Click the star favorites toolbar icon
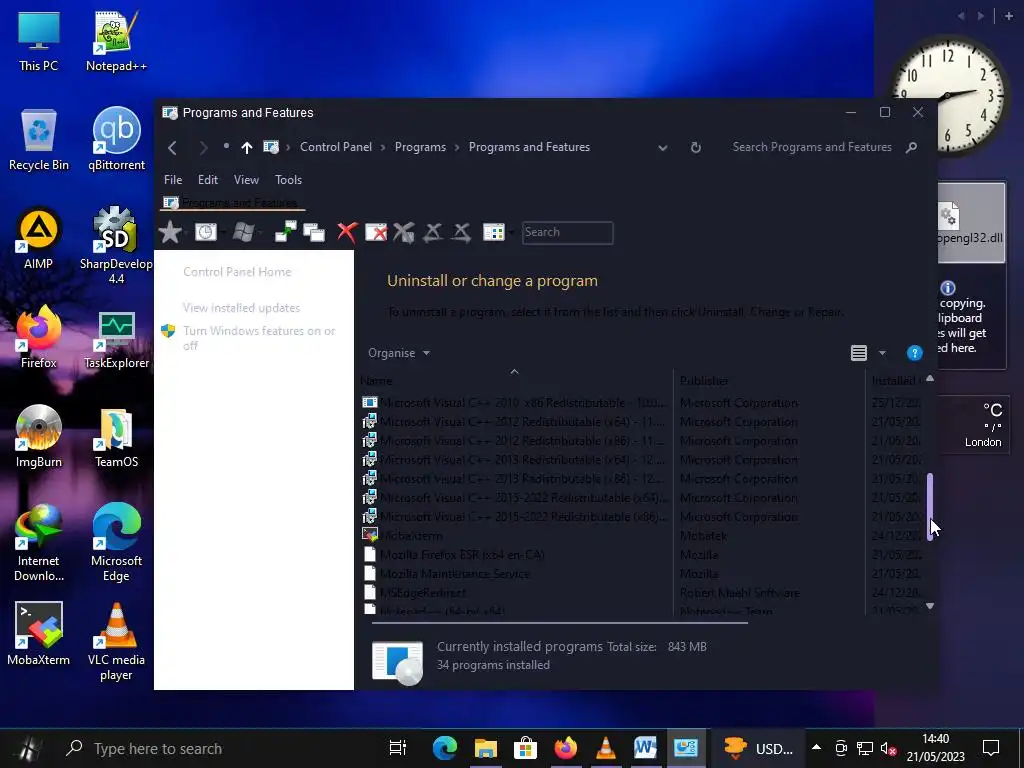Image resolution: width=1024 pixels, height=768 pixels. pos(170,232)
